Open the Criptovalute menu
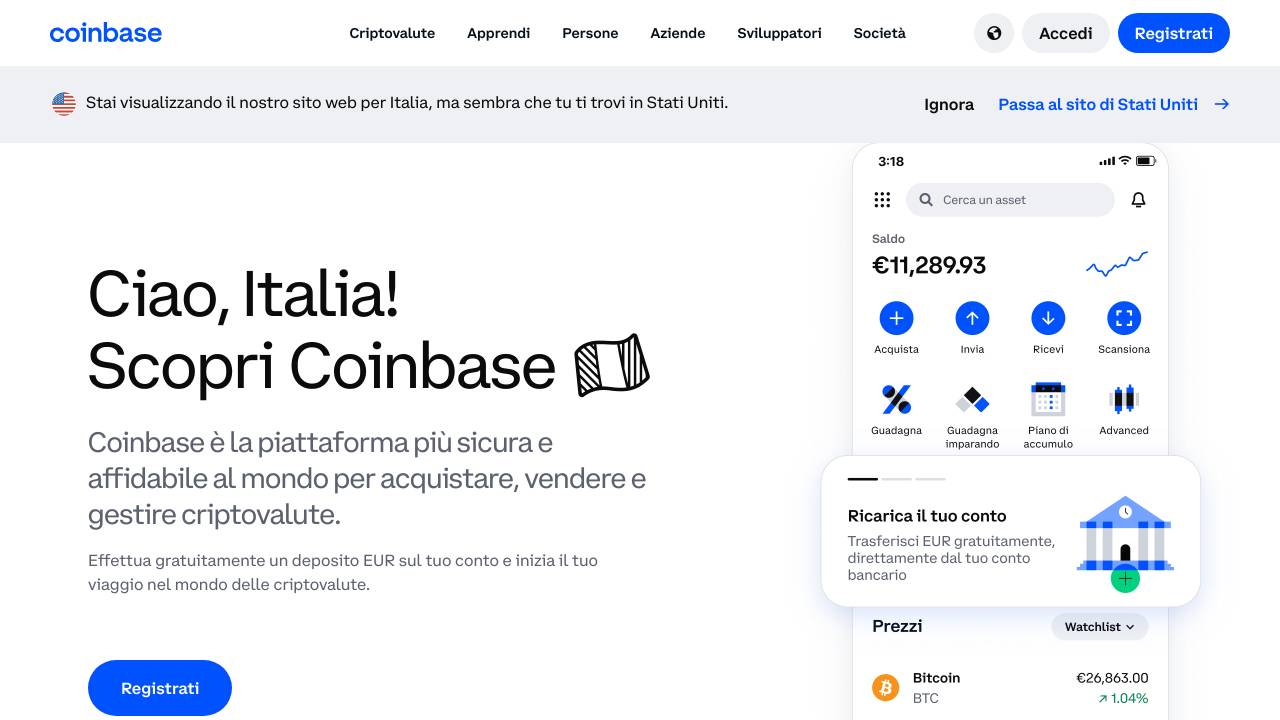 coord(392,33)
